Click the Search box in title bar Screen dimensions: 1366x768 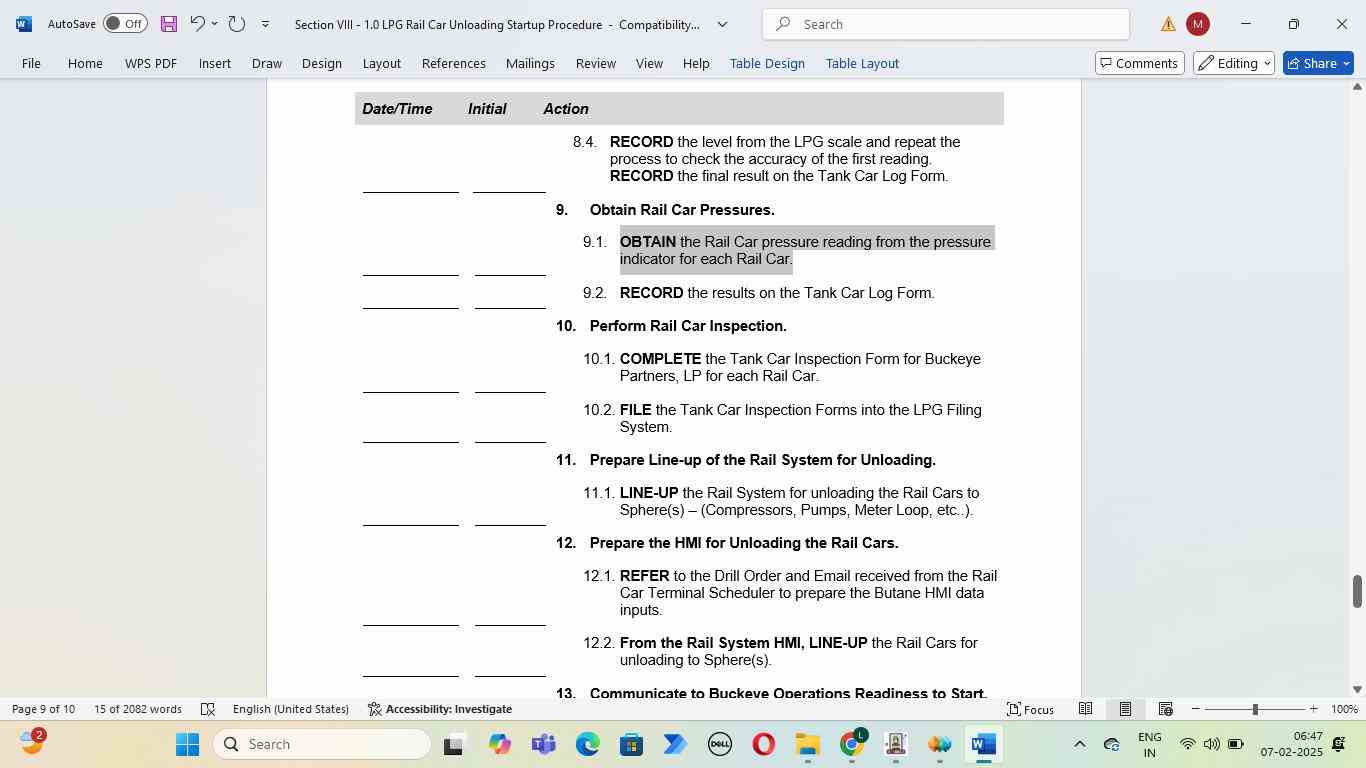(946, 24)
